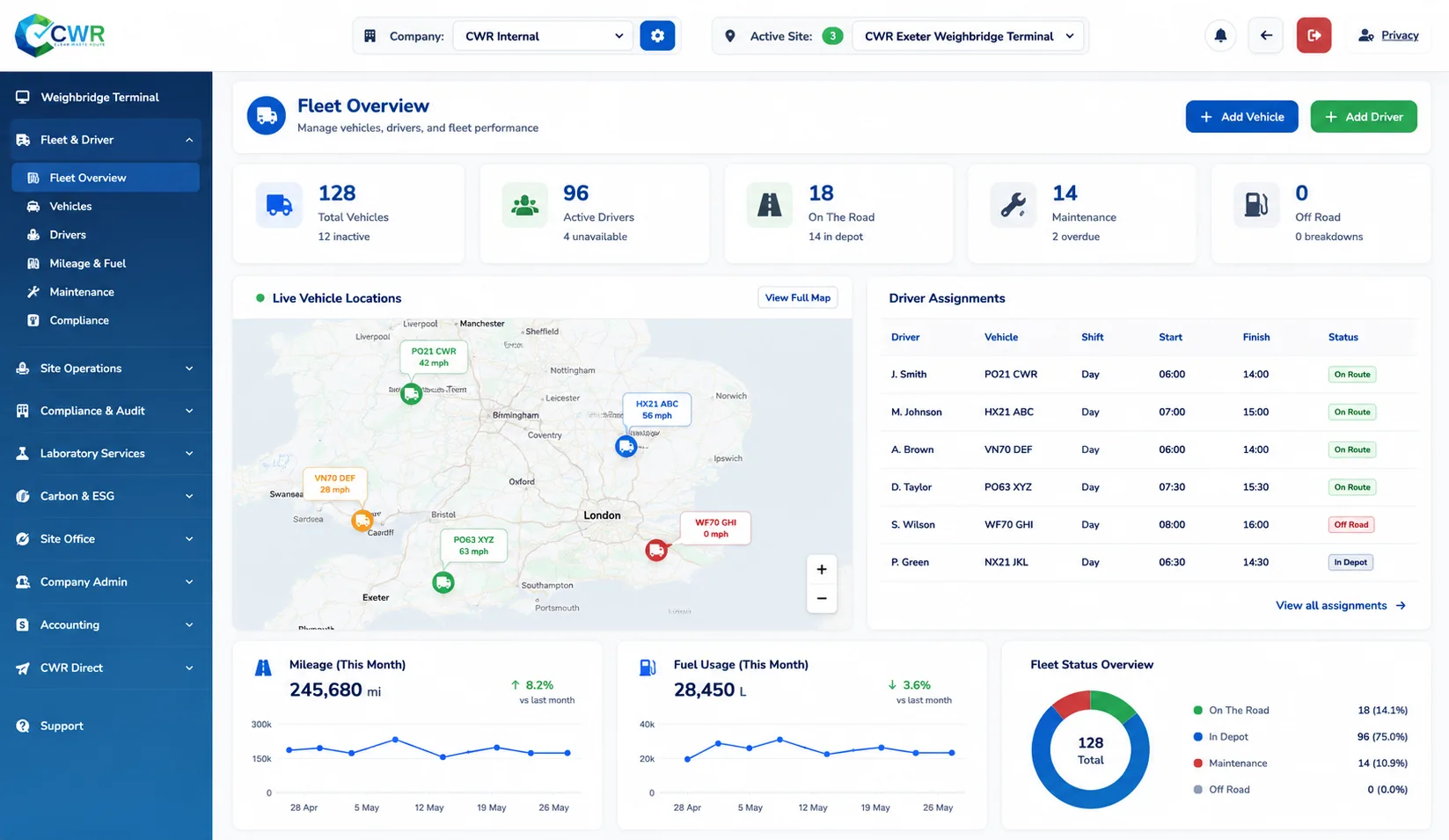This screenshot has width=1449, height=840.
Task: Click the In Depot status badge for P. Green
Action: pyautogui.click(x=1350, y=562)
